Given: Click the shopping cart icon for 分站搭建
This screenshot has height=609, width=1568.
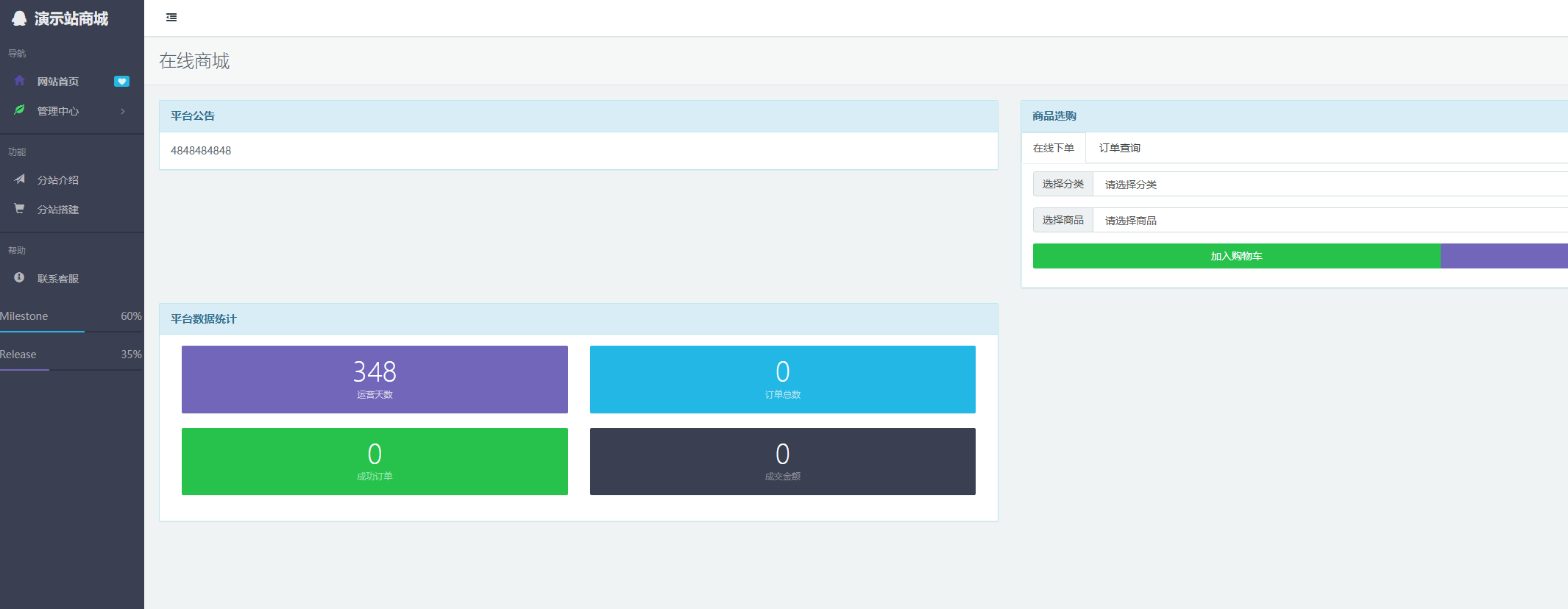Looking at the screenshot, I should (x=20, y=209).
